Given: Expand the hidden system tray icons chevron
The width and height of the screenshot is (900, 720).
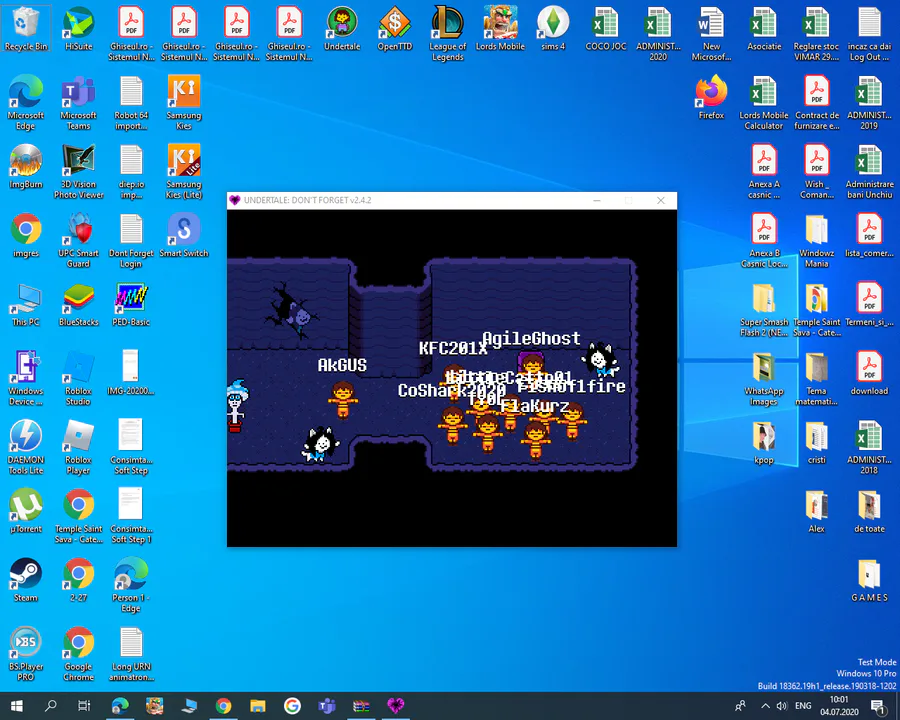Looking at the screenshot, I should 765,706.
